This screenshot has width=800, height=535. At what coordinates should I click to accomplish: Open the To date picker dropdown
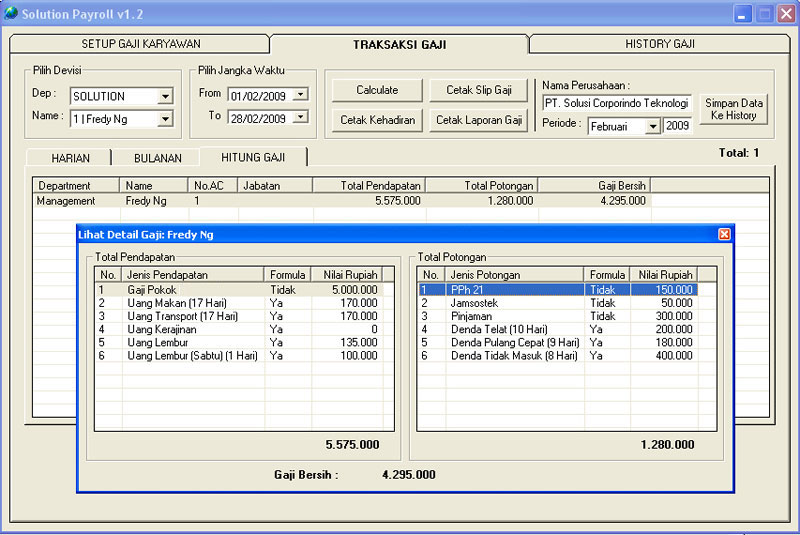299,118
